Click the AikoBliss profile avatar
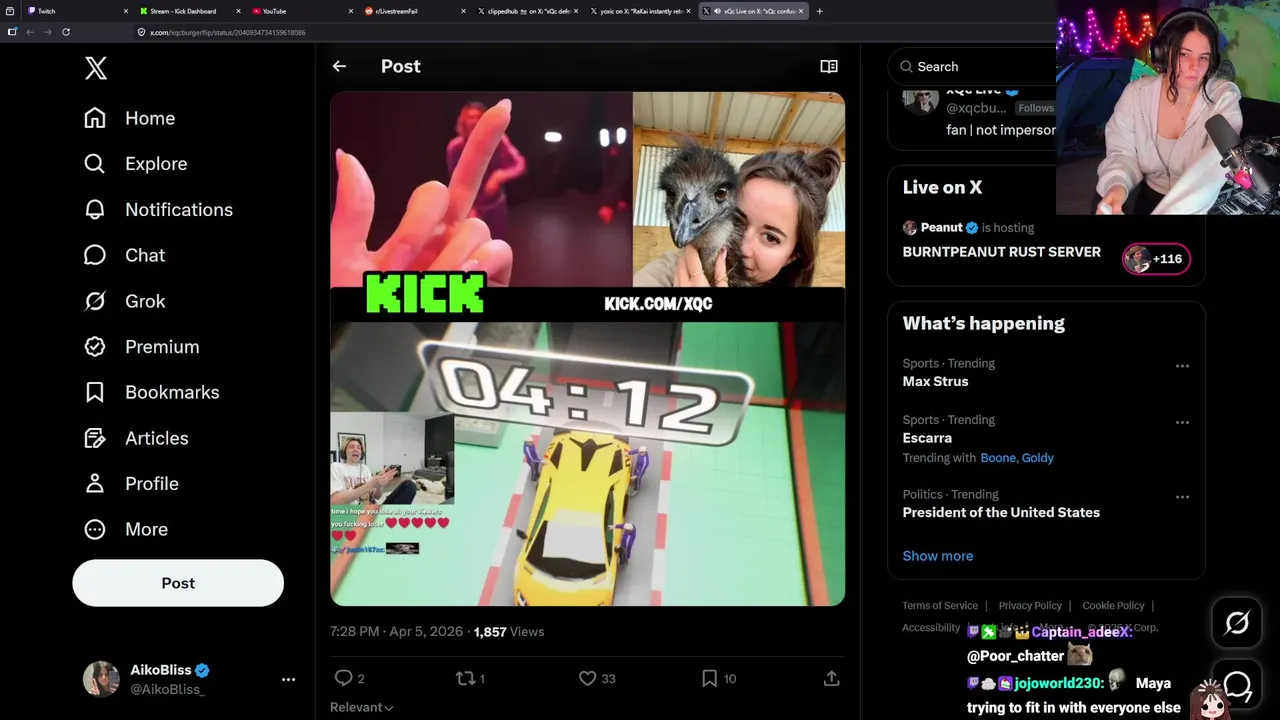Screen dimensions: 1280x720 pyautogui.click(x=101, y=679)
